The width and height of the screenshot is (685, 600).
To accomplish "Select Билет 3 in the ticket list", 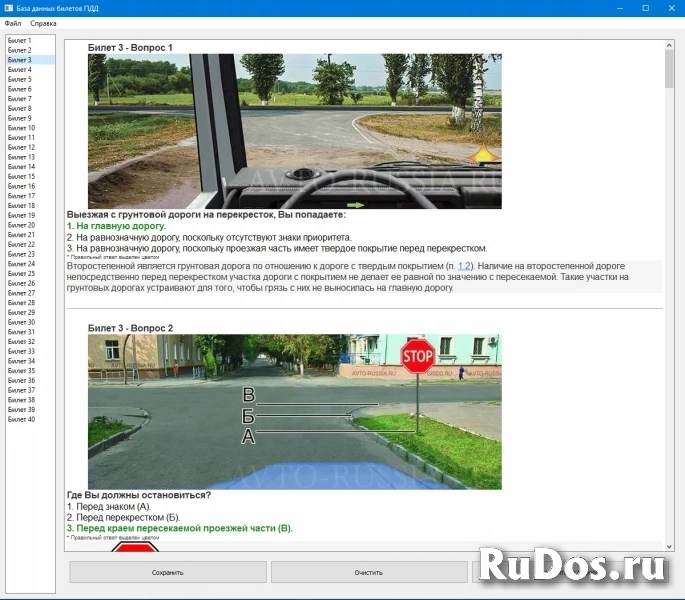I will [x=20, y=60].
